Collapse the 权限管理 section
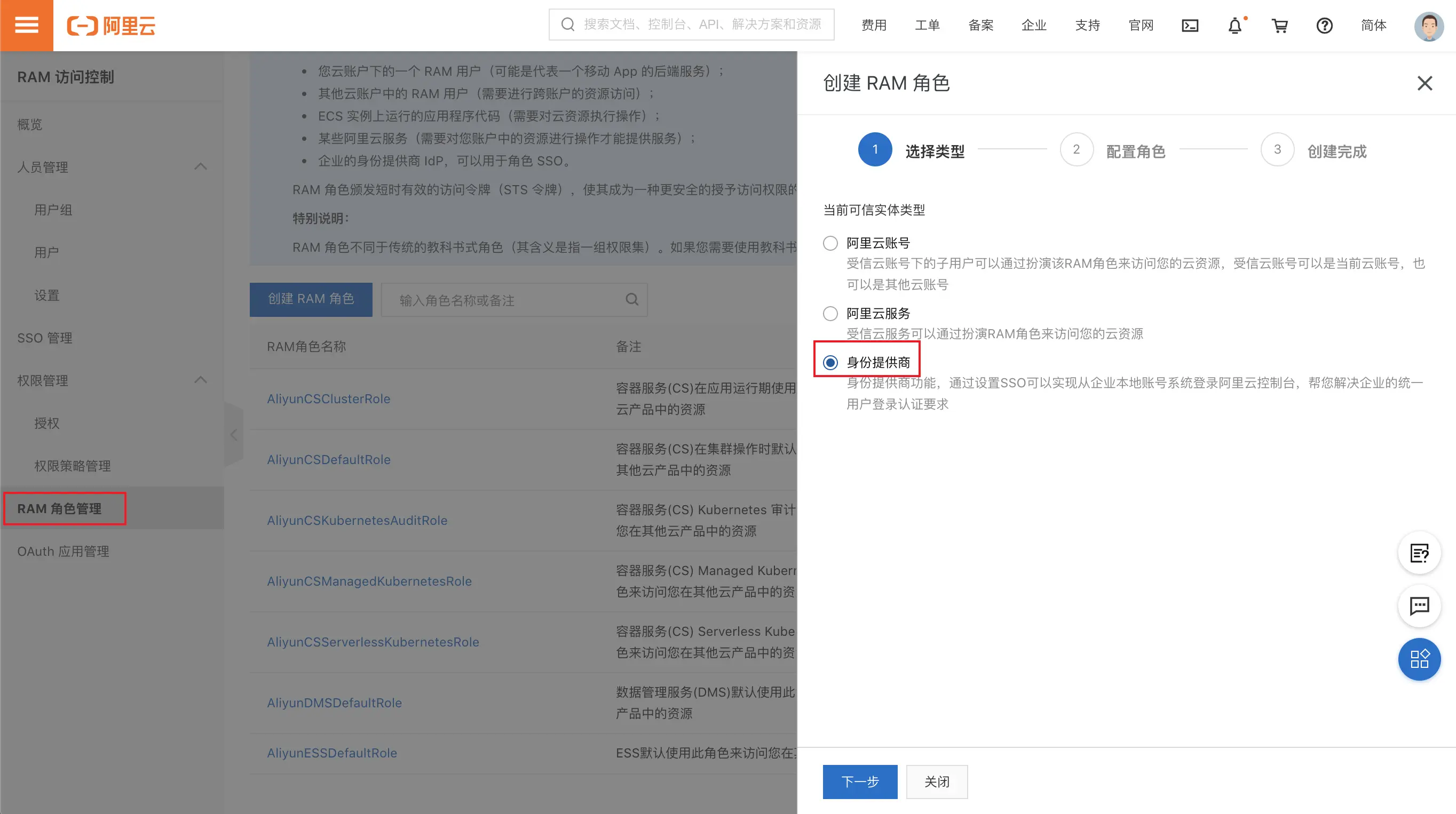 tap(201, 380)
